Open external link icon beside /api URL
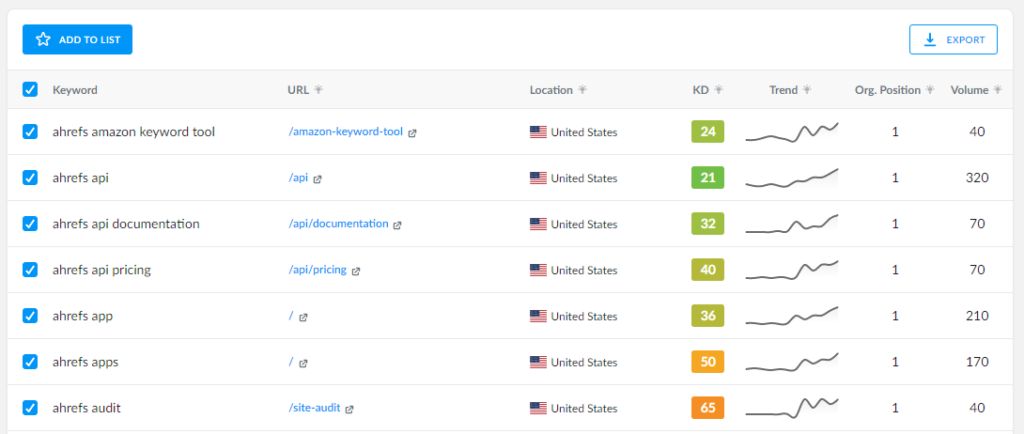 click(x=317, y=179)
